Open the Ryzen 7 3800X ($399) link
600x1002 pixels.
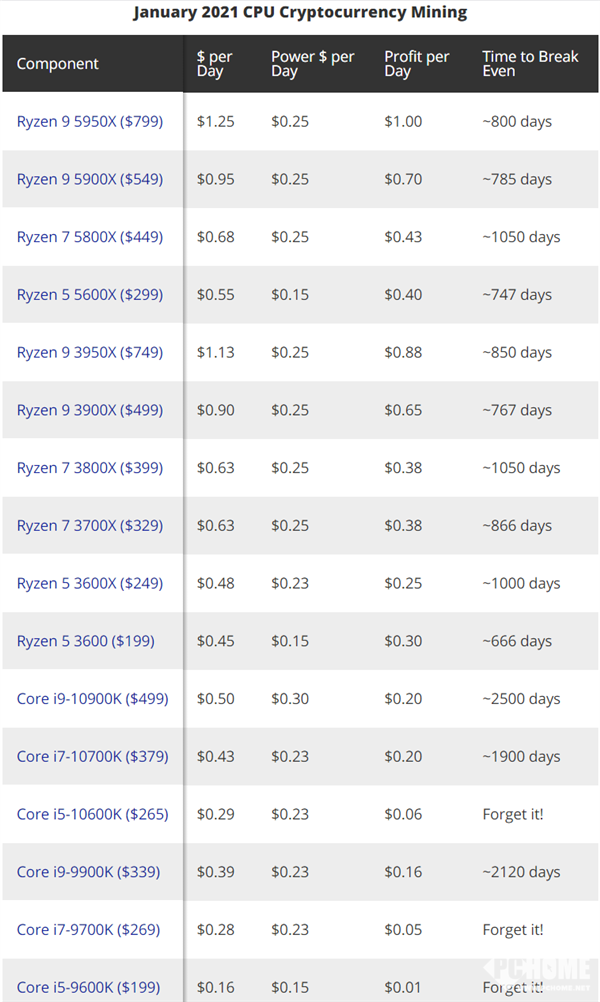point(89,468)
